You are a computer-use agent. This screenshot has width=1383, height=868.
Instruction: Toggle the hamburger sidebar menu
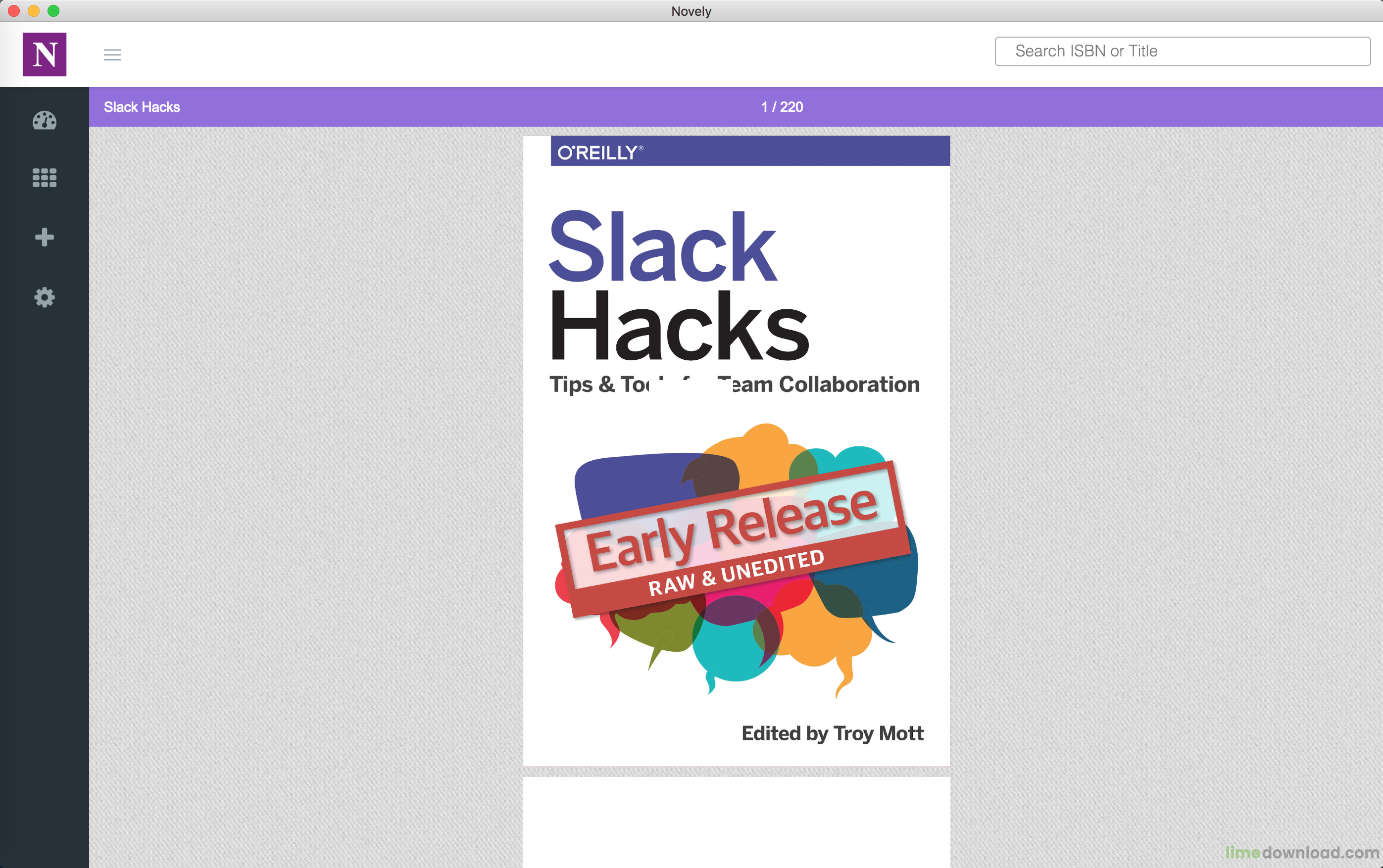112,55
